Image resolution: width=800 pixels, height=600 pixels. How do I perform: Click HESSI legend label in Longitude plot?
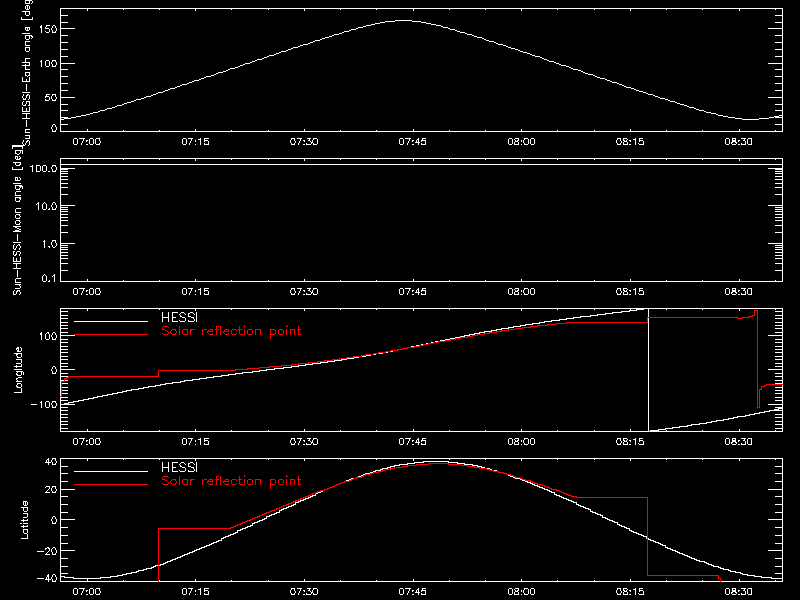point(179,317)
